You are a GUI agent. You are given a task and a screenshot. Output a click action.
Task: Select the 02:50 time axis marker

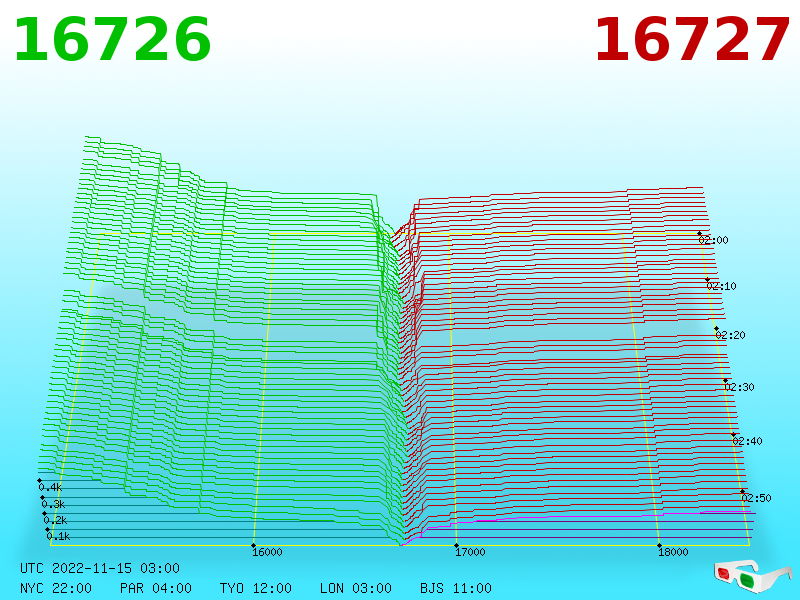click(756, 498)
